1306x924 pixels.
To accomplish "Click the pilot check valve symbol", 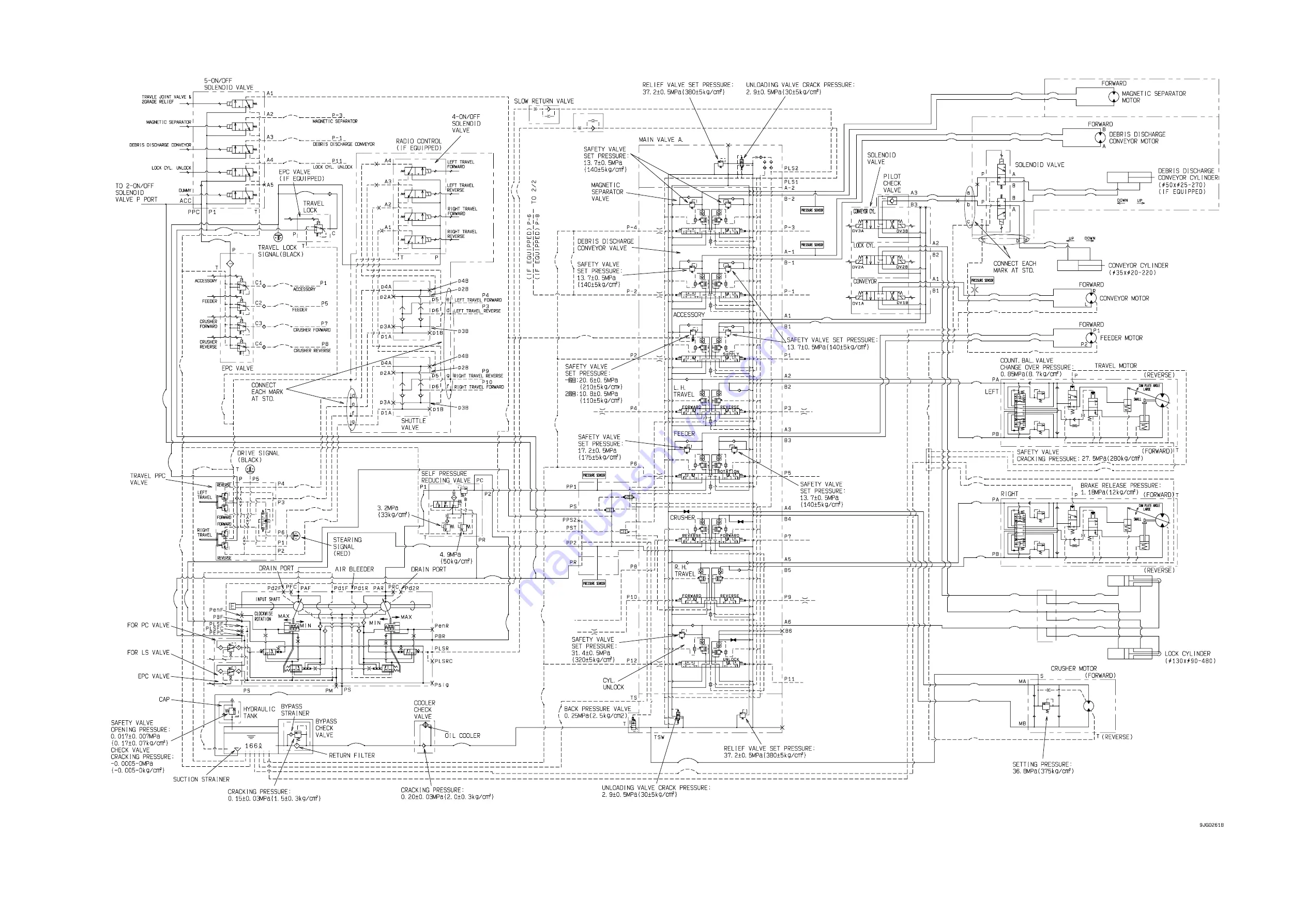I will [x=892, y=201].
